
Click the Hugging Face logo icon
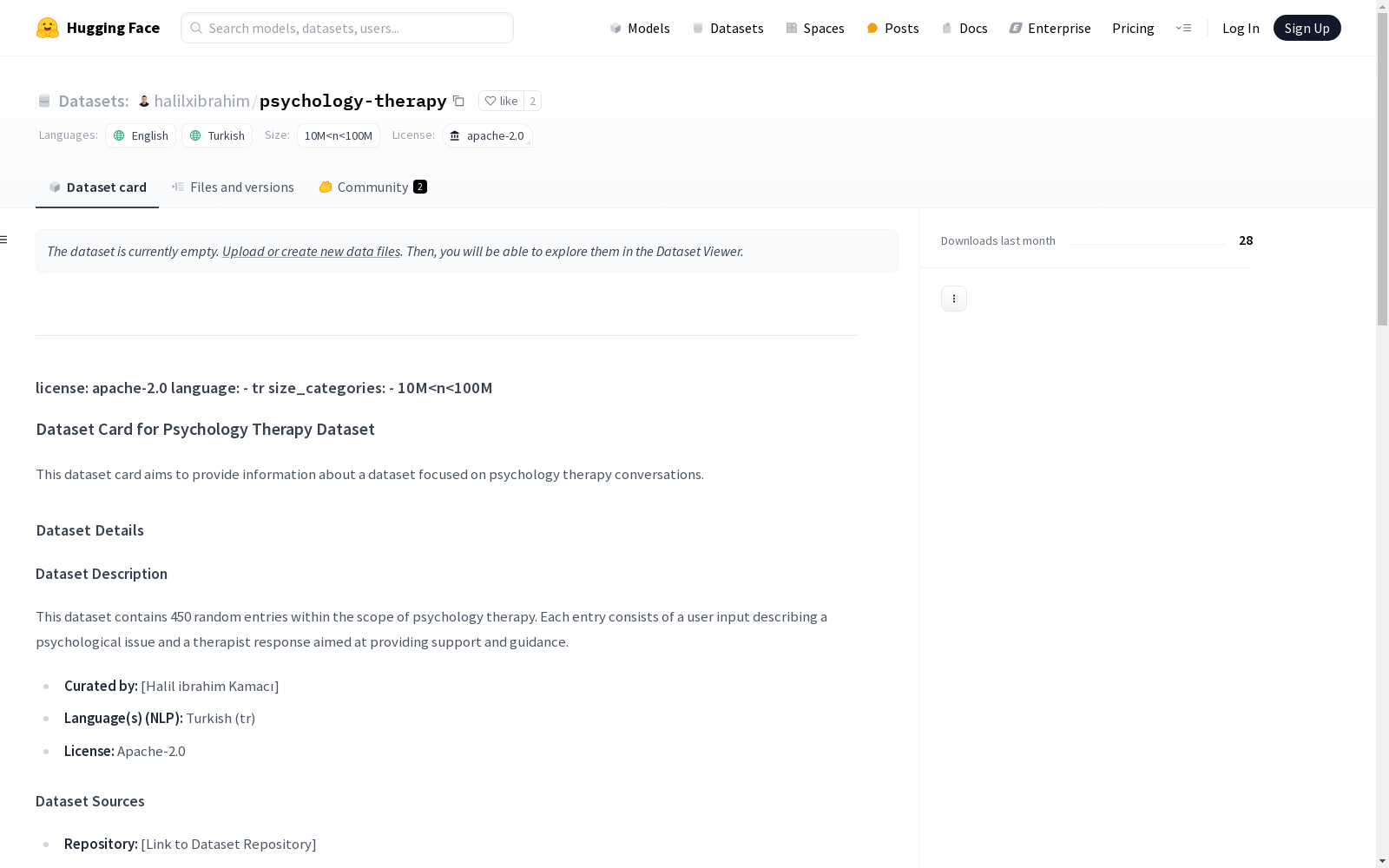[x=48, y=28]
